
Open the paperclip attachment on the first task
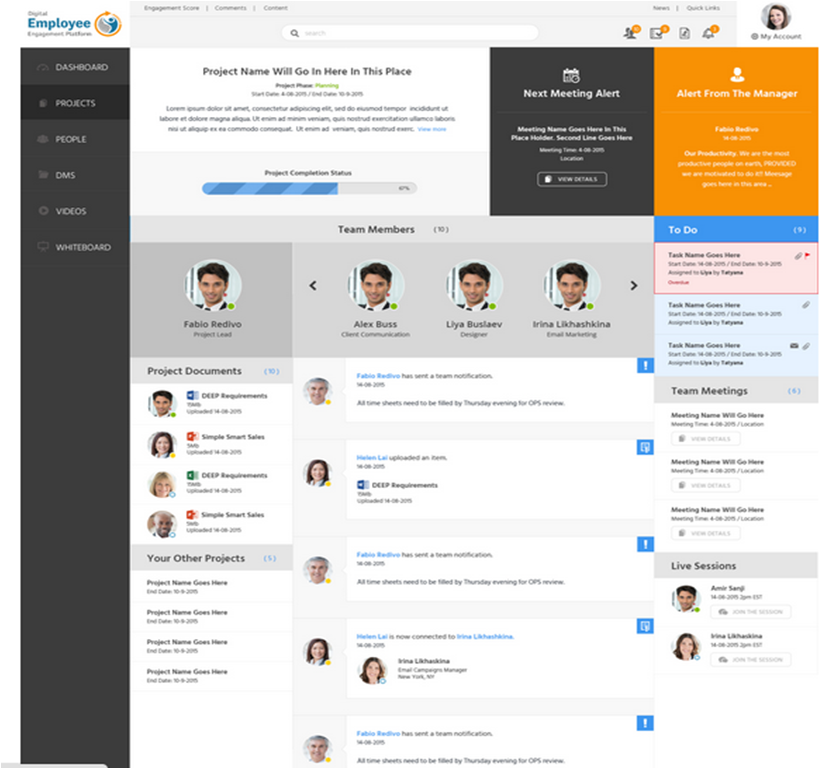coord(798,255)
